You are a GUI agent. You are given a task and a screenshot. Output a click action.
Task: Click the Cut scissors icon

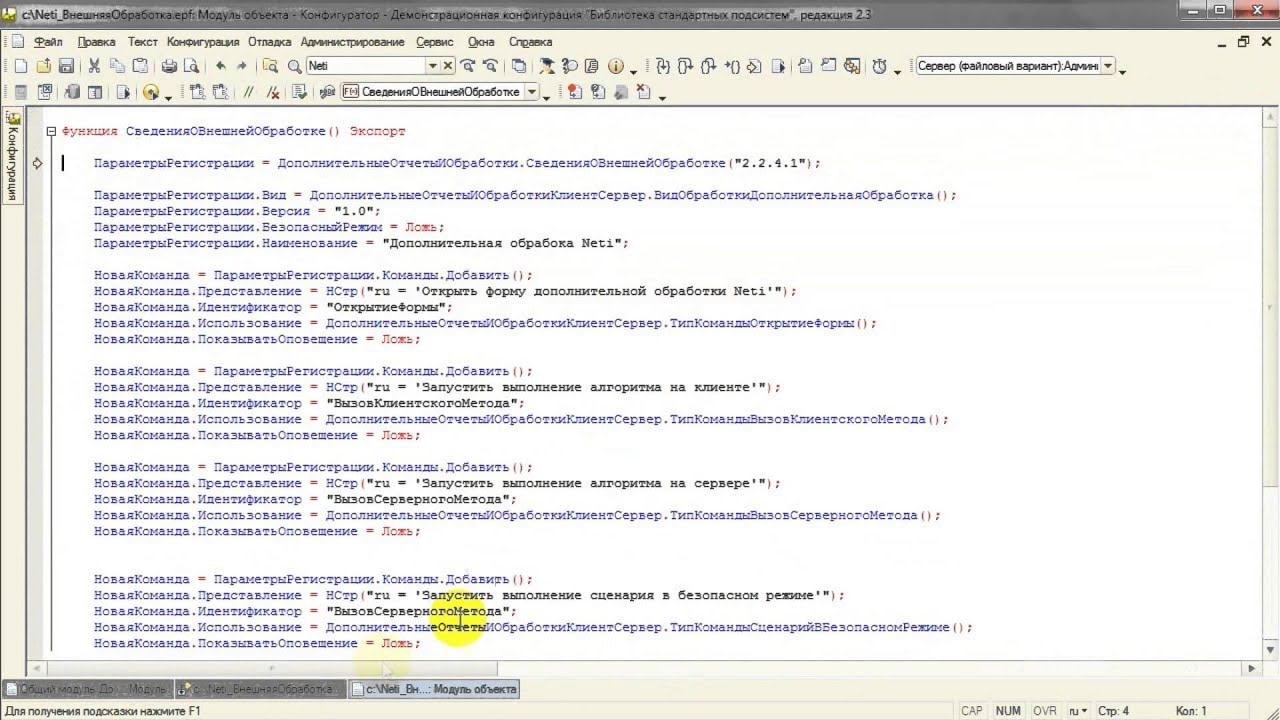94,66
